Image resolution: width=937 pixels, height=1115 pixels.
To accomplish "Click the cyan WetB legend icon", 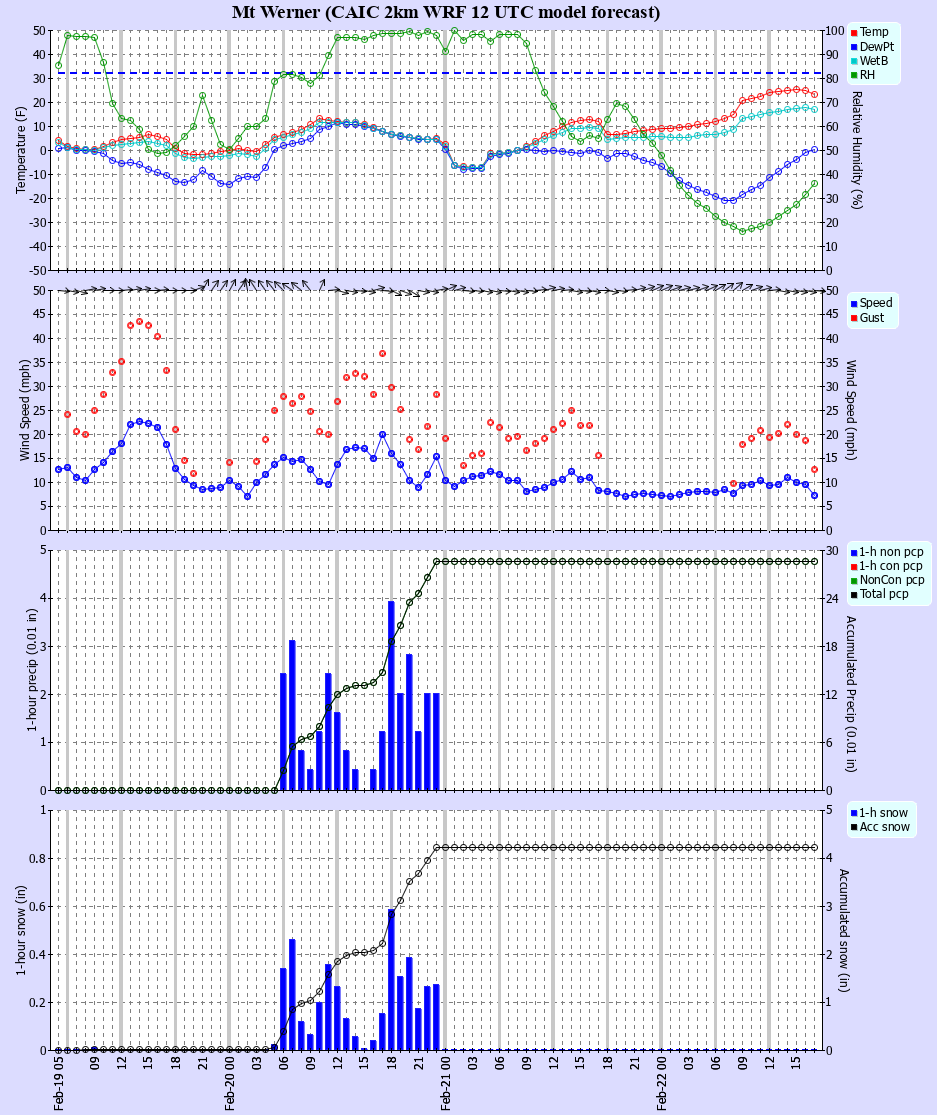I will (852, 61).
